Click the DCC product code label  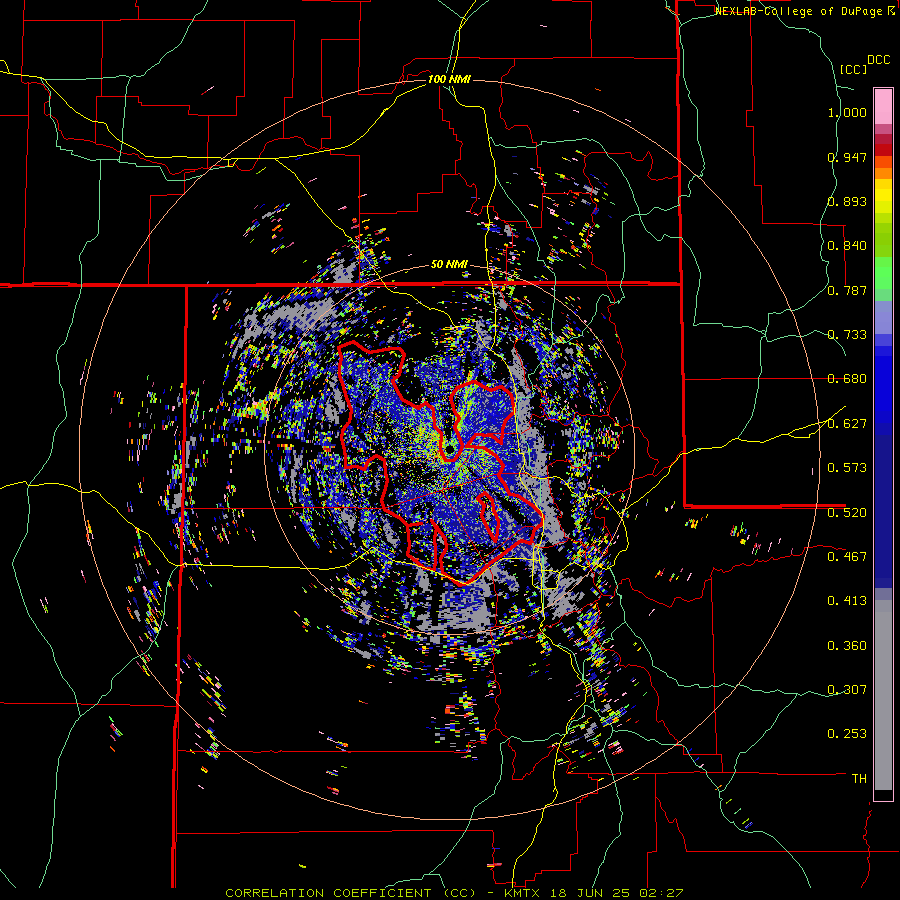pyautogui.click(x=879, y=60)
